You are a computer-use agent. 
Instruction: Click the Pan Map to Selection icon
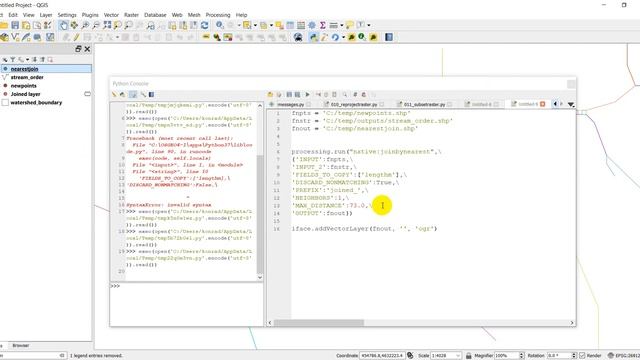(x=74, y=25)
